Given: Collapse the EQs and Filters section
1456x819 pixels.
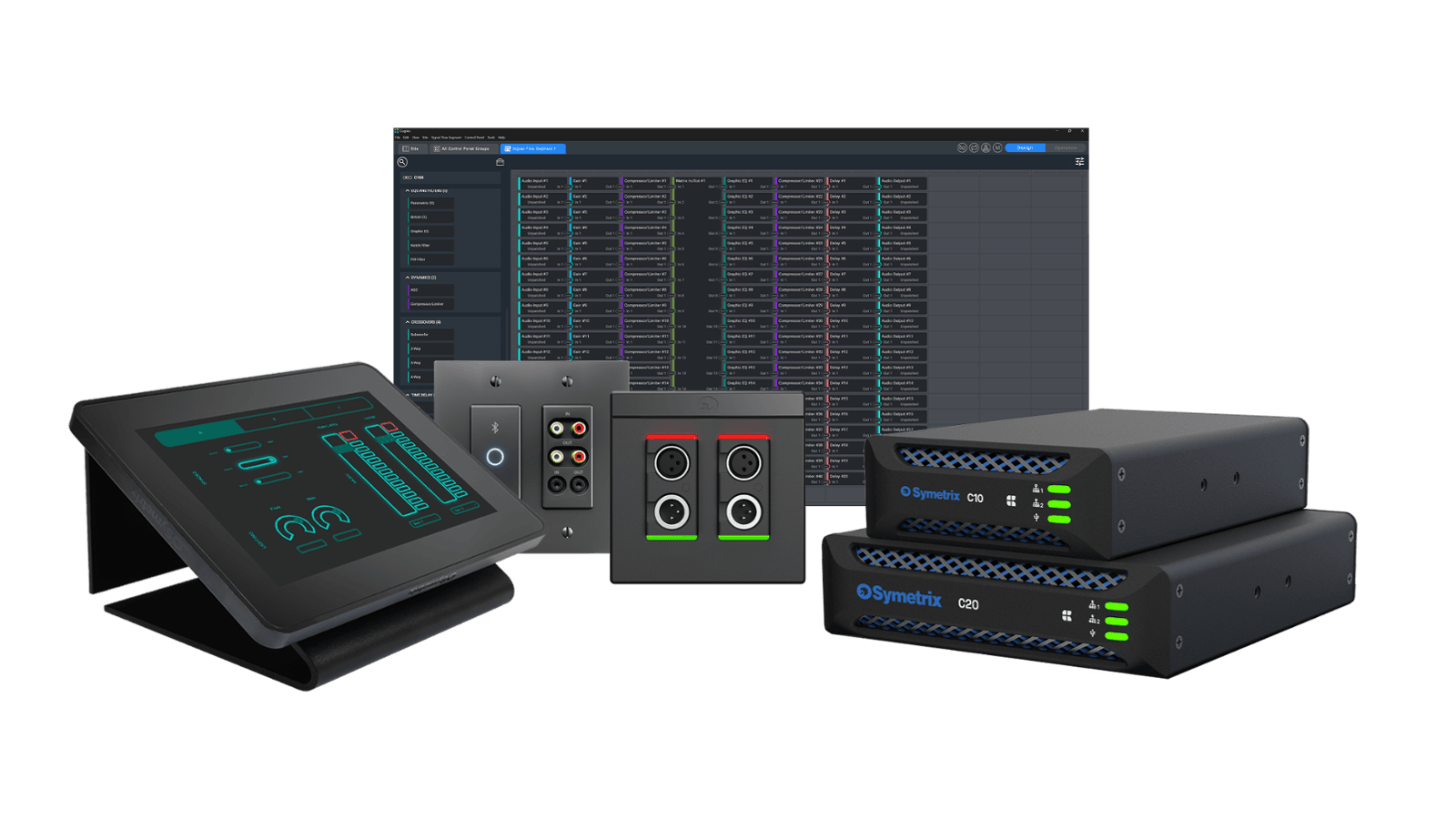Looking at the screenshot, I should coord(407,191).
